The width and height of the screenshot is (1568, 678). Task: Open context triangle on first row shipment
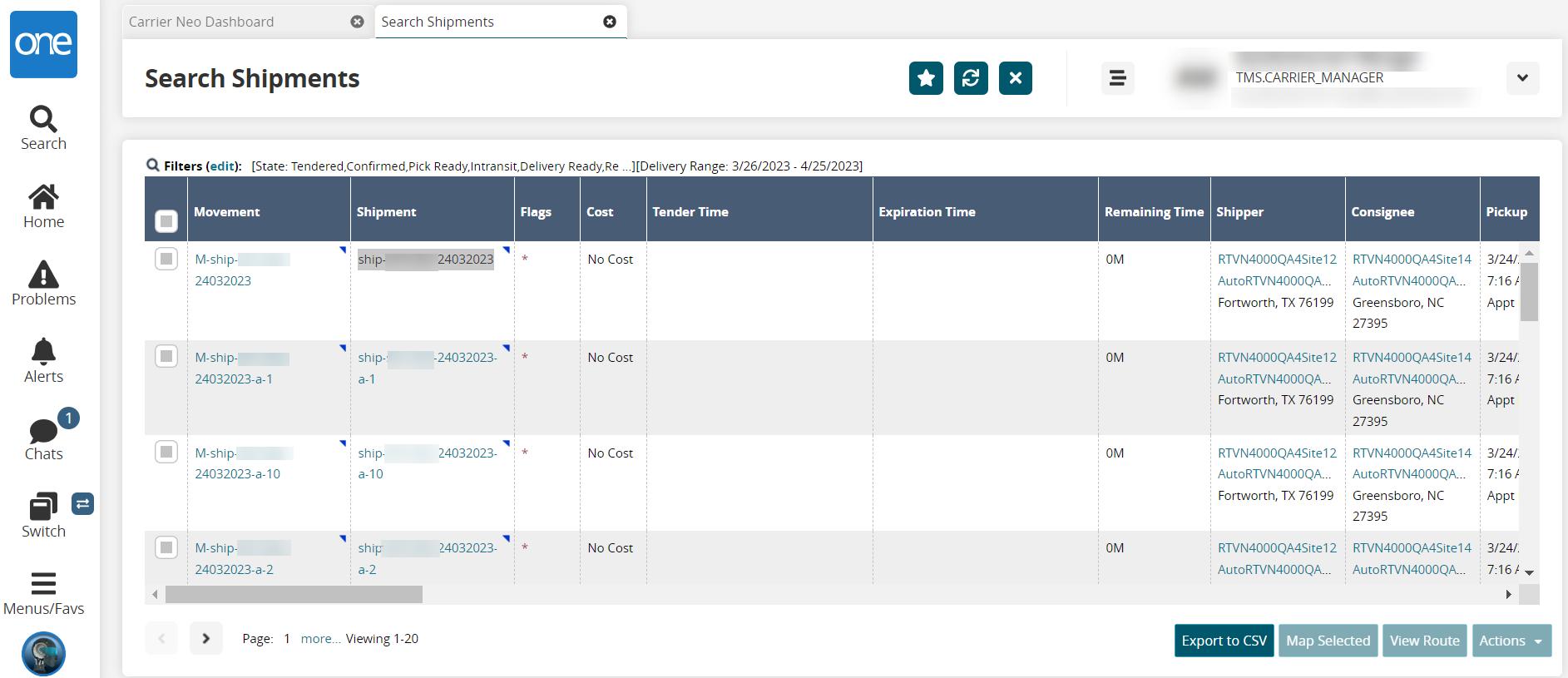[x=506, y=250]
